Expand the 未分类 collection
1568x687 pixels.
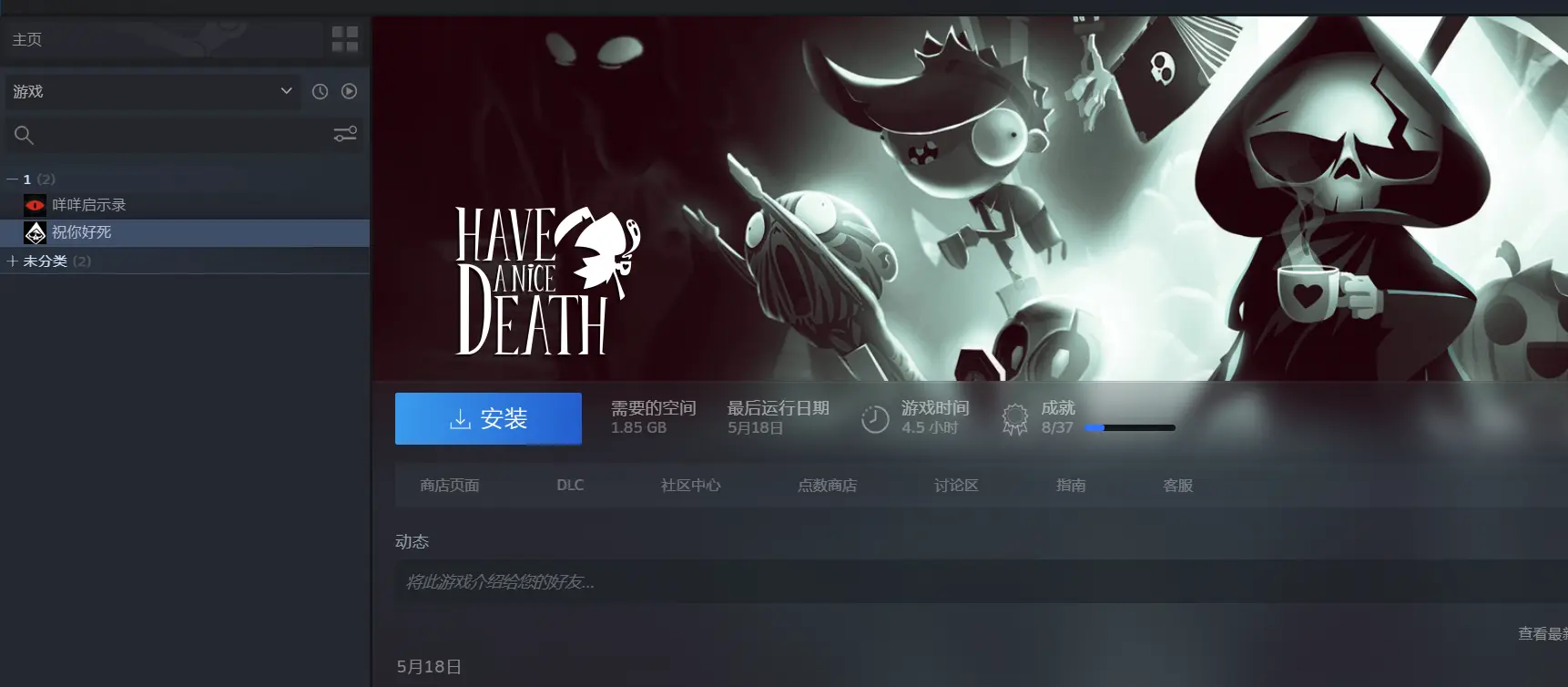(x=13, y=261)
